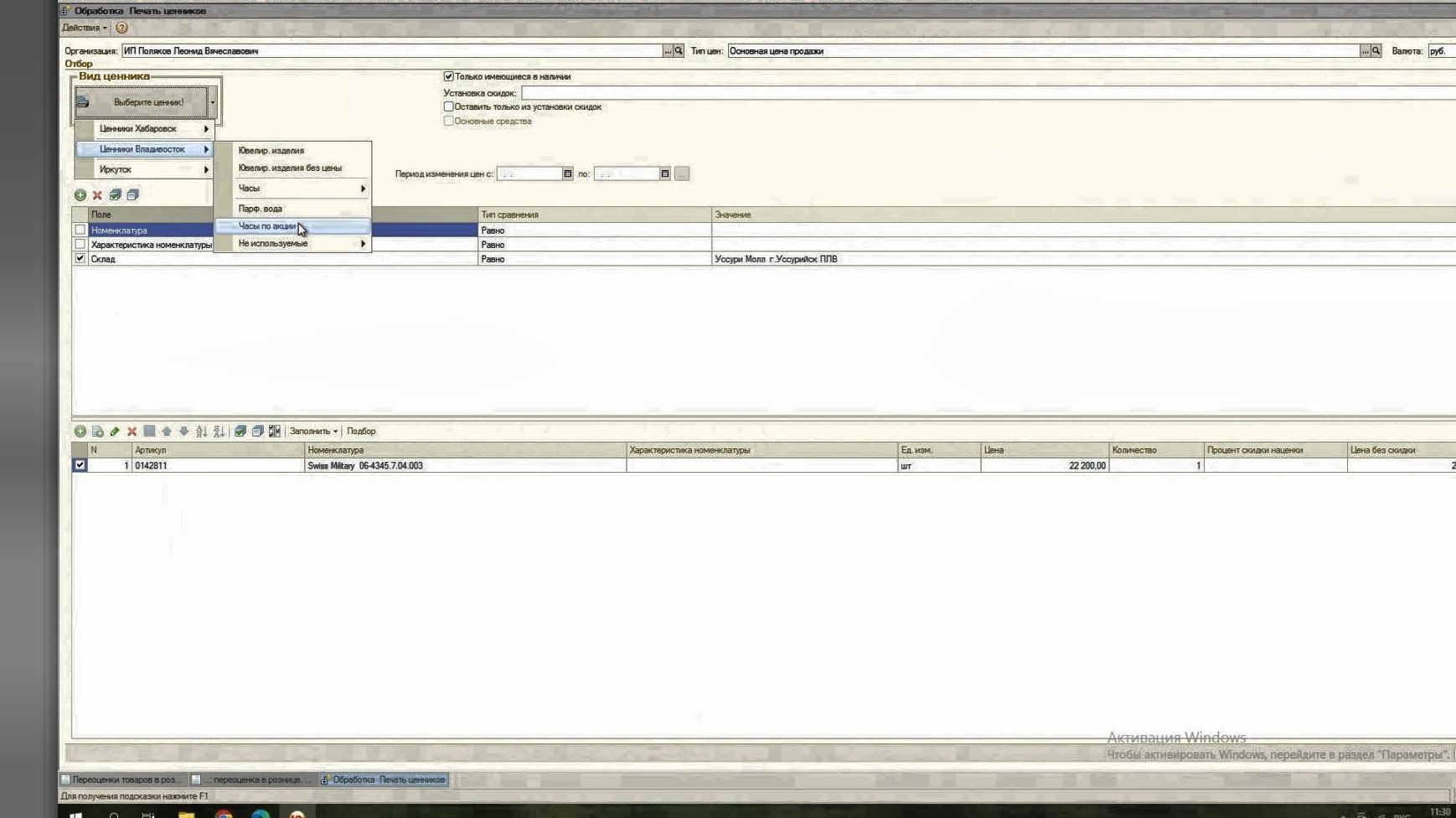
Task: Check all goods rows icon
Action: 240,432
